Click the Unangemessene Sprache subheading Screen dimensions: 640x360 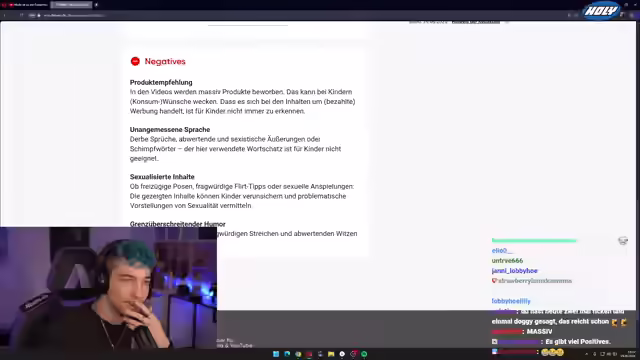(x=170, y=129)
